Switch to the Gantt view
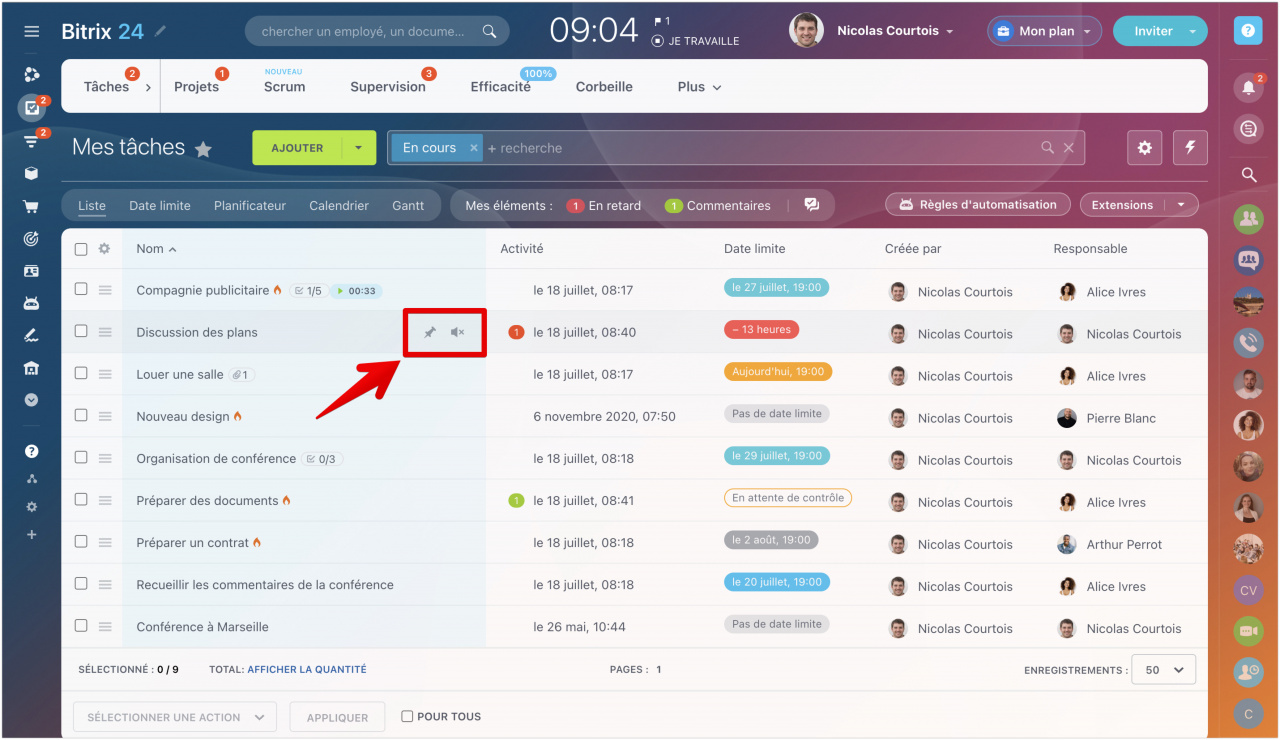The width and height of the screenshot is (1280, 740). tap(408, 205)
